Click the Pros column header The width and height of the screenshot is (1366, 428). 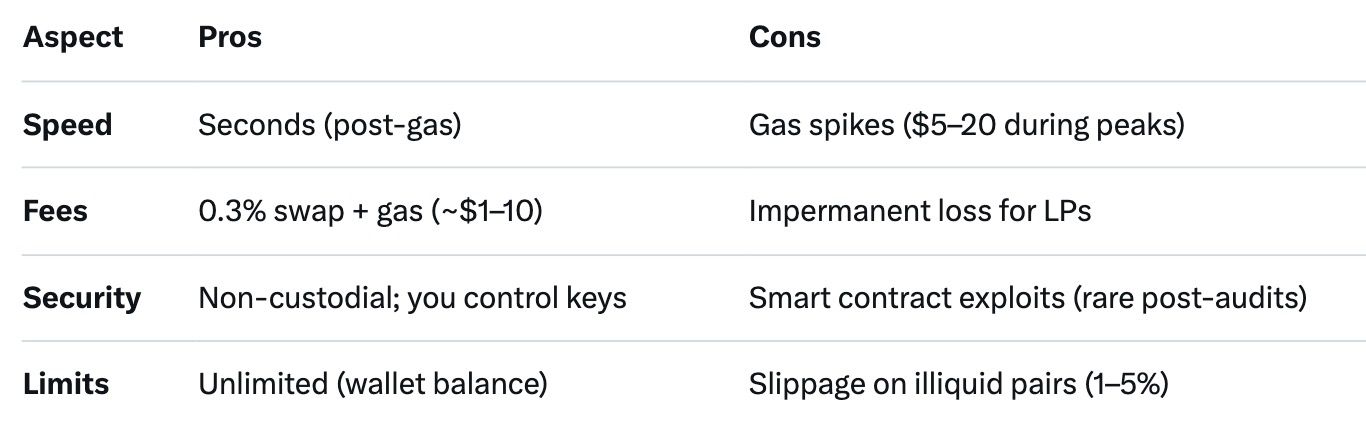(x=230, y=37)
